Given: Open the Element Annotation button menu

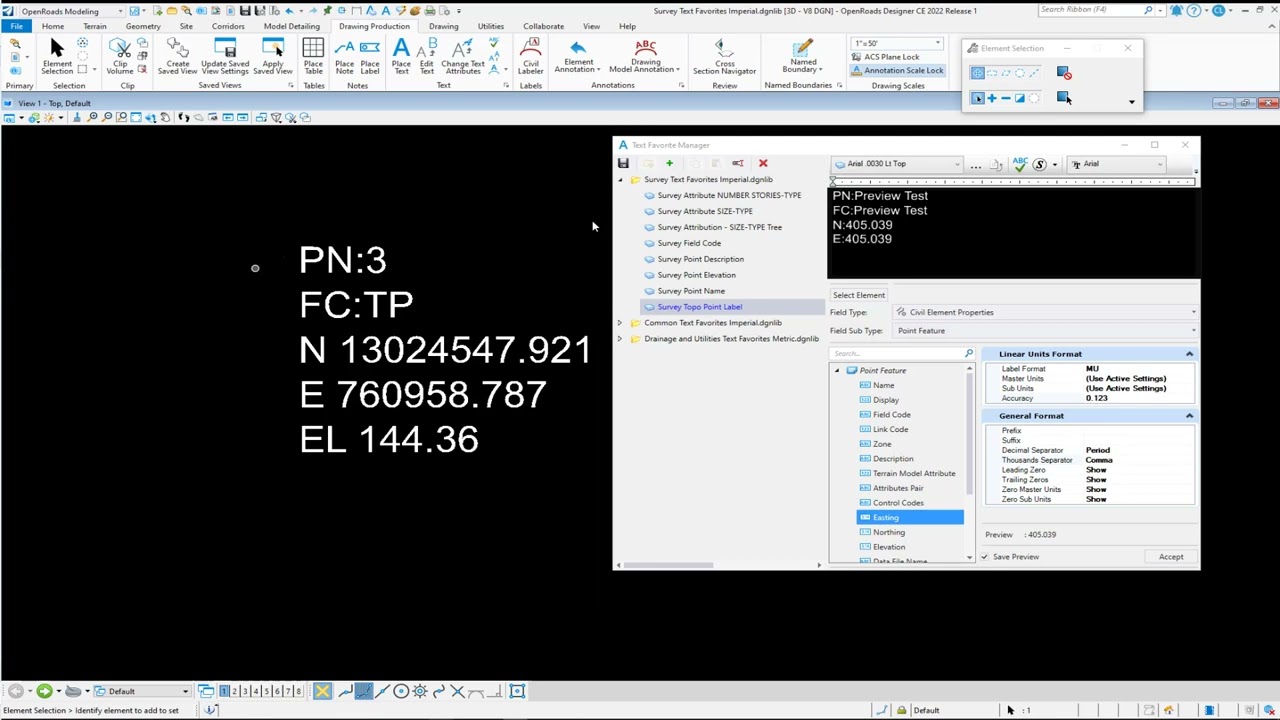Looking at the screenshot, I should 578,56.
